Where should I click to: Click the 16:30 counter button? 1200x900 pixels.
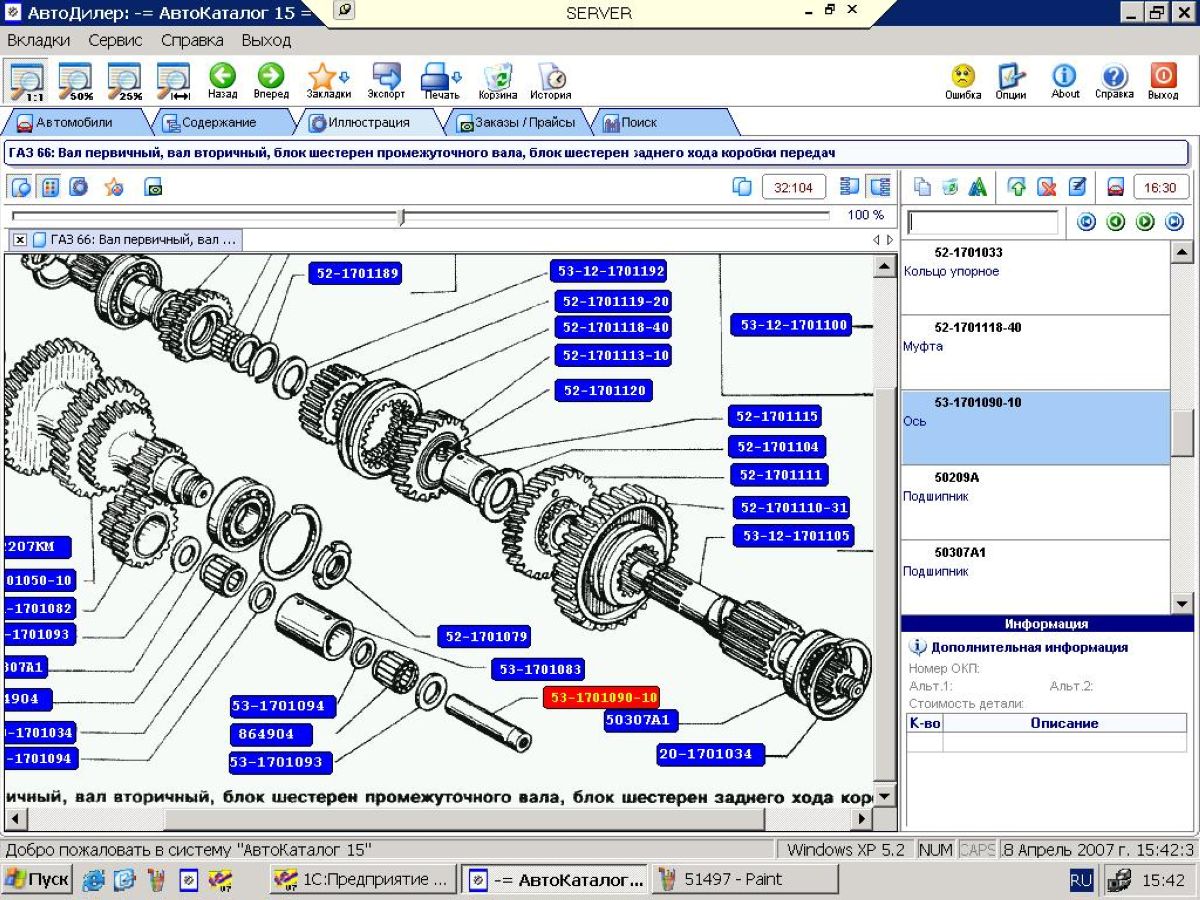click(1160, 187)
